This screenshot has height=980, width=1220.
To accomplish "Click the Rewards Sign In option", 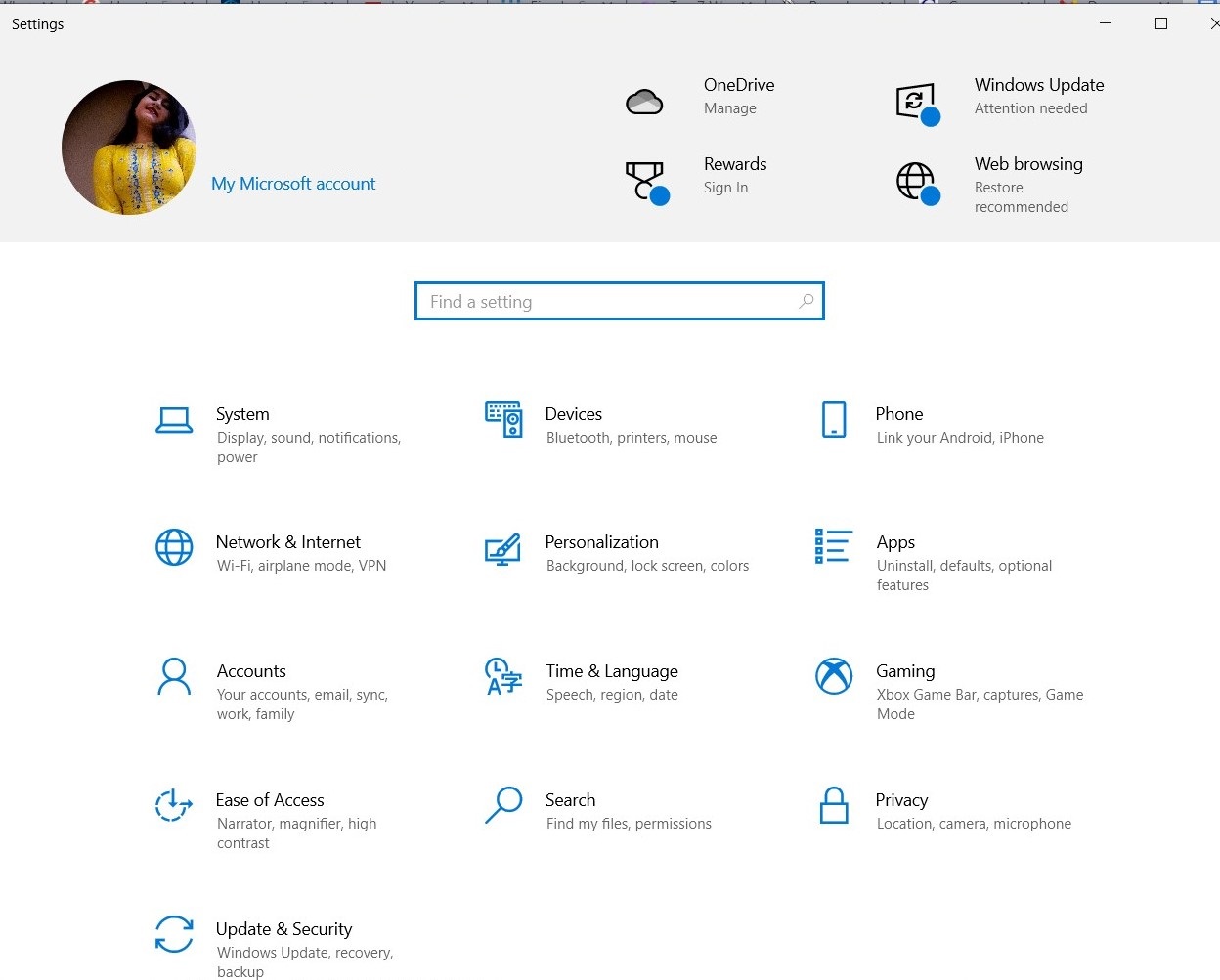I will point(725,188).
